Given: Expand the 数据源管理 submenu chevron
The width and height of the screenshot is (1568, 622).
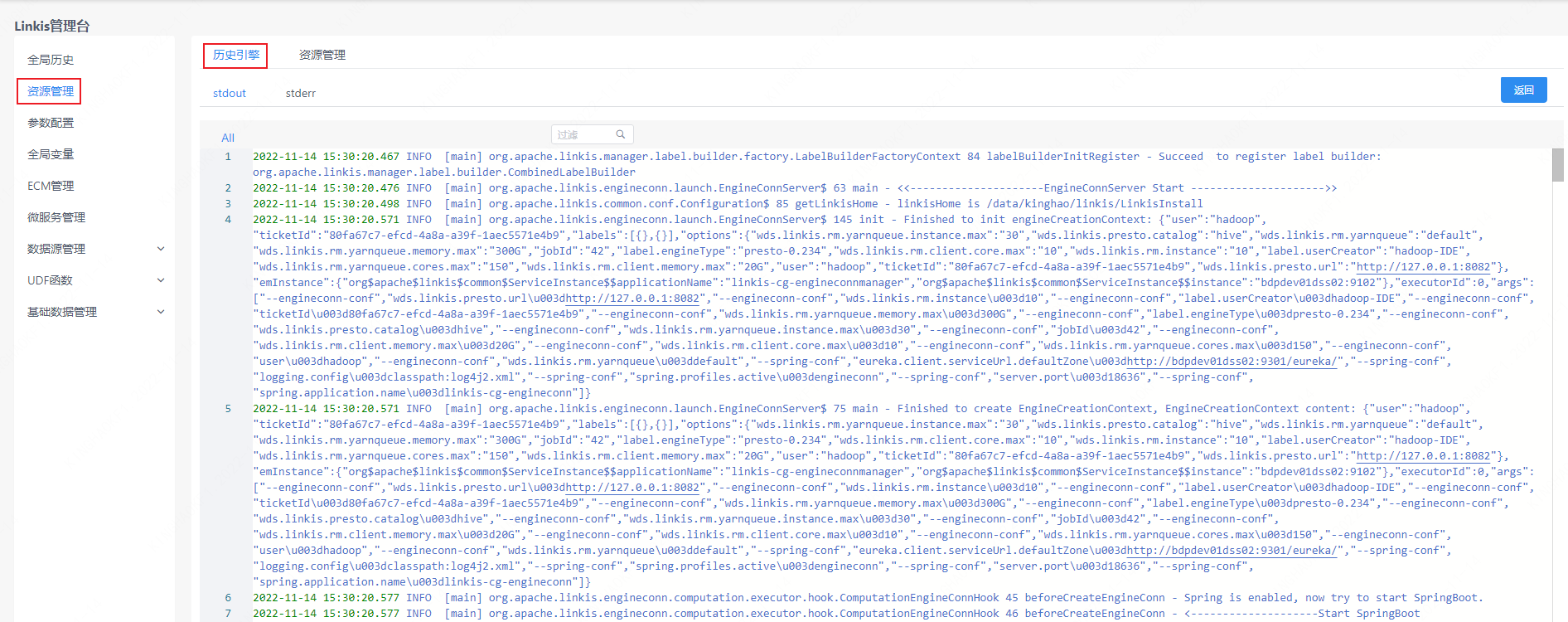Looking at the screenshot, I should [161, 249].
